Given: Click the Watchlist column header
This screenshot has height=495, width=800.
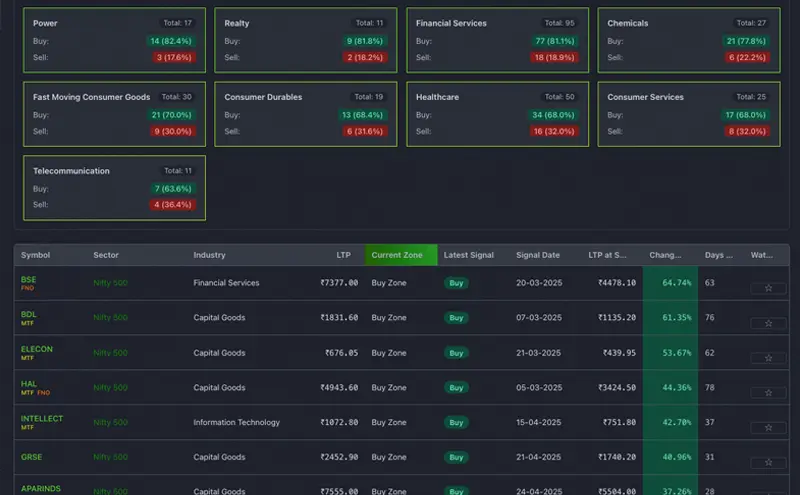Looking at the screenshot, I should (x=761, y=255).
